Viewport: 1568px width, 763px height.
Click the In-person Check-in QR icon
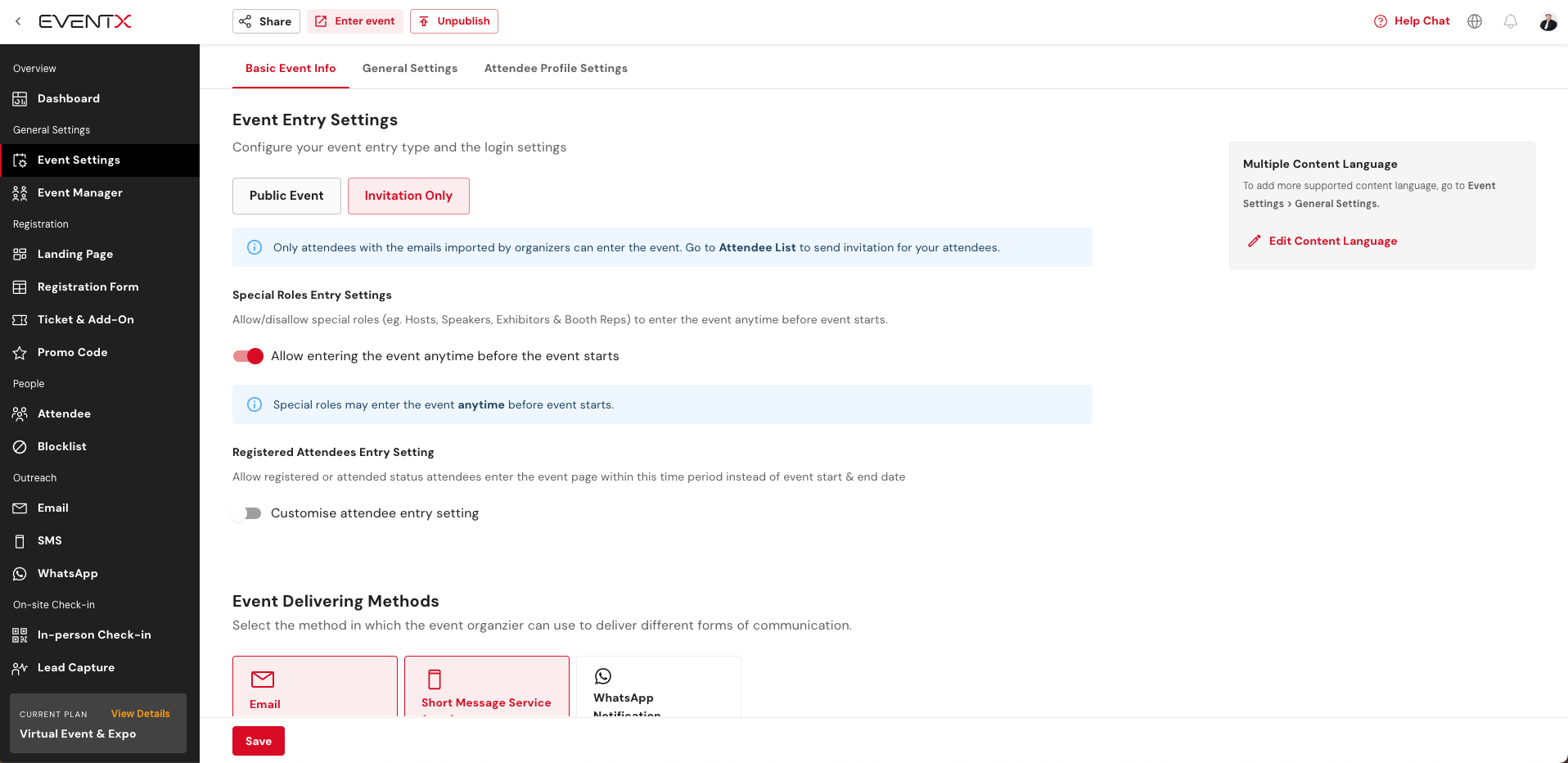point(20,635)
